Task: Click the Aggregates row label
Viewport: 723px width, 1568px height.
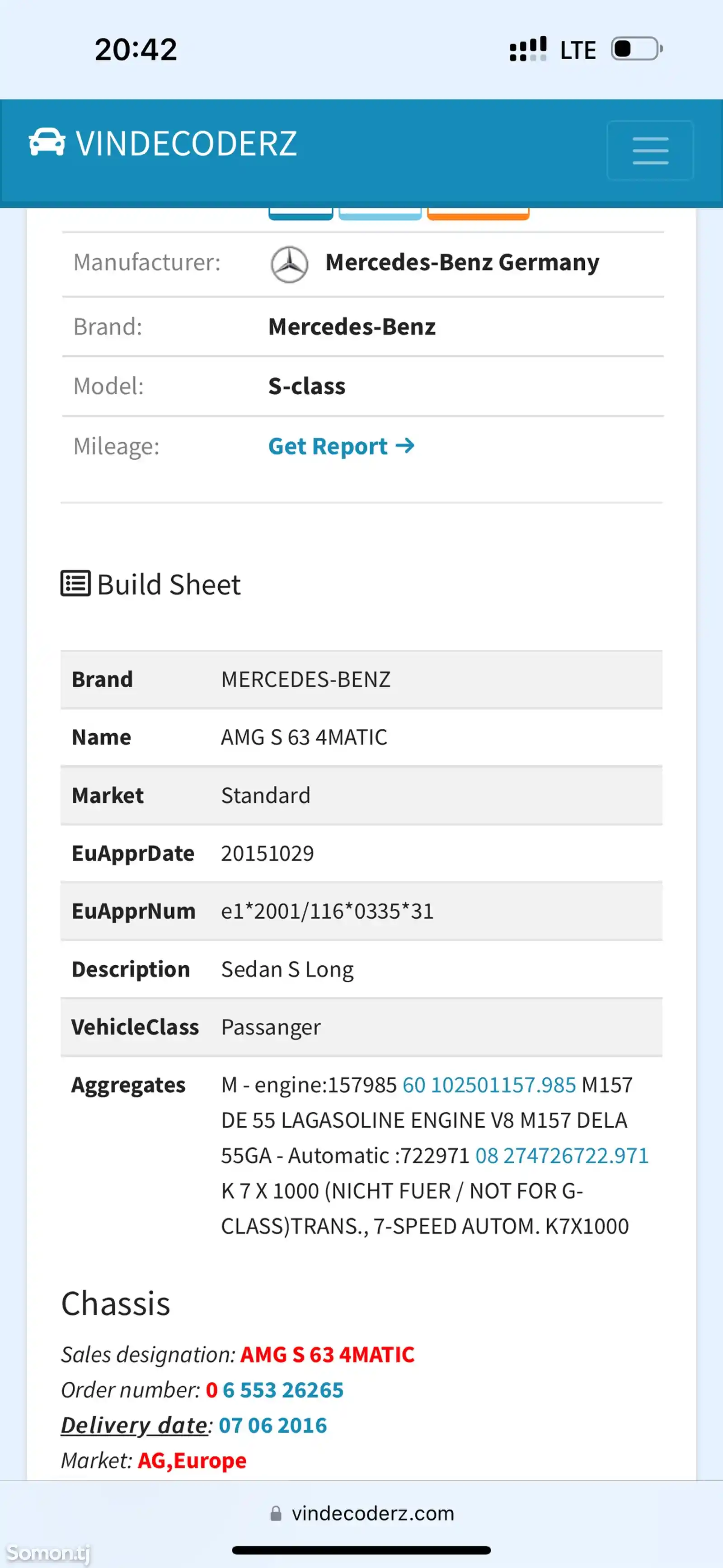Action: click(x=128, y=1085)
